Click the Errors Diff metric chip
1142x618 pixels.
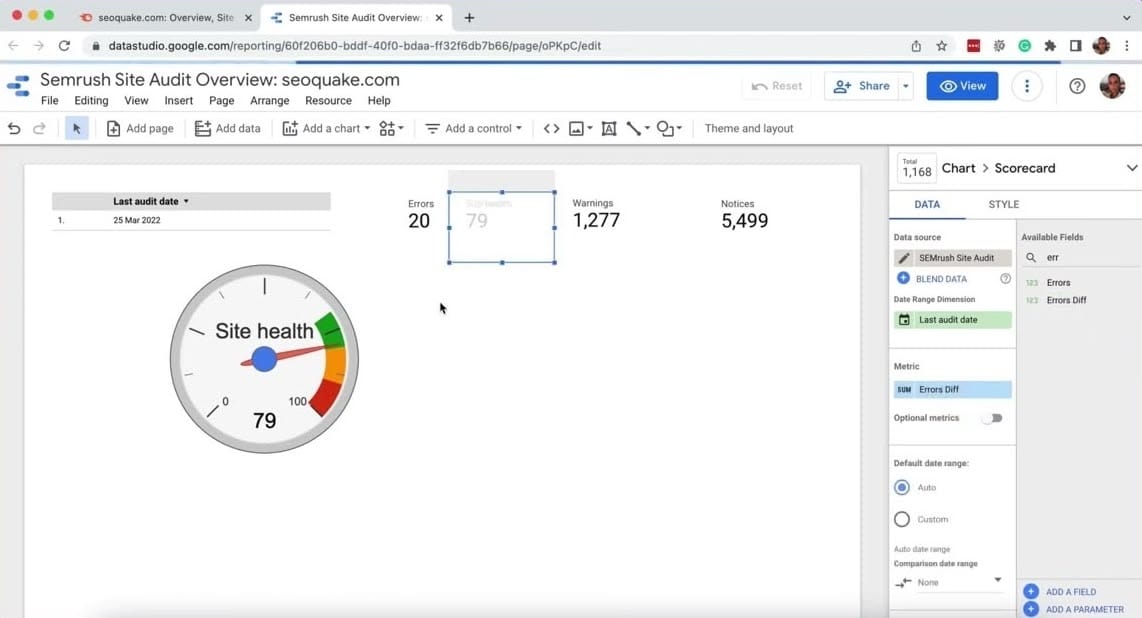(x=953, y=389)
